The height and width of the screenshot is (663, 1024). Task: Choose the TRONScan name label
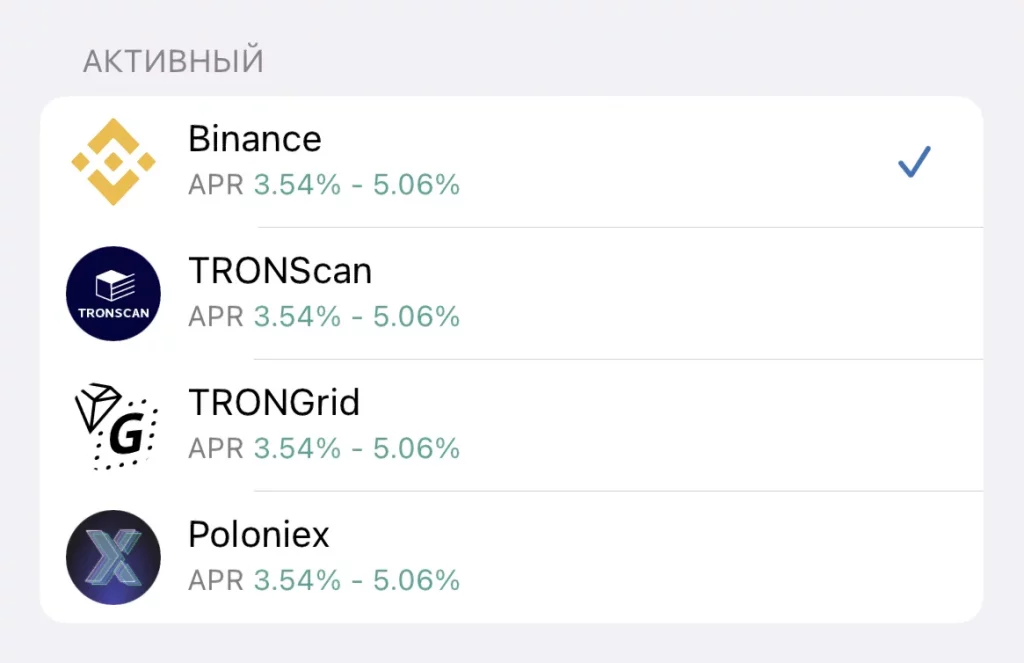pyautogui.click(x=280, y=271)
